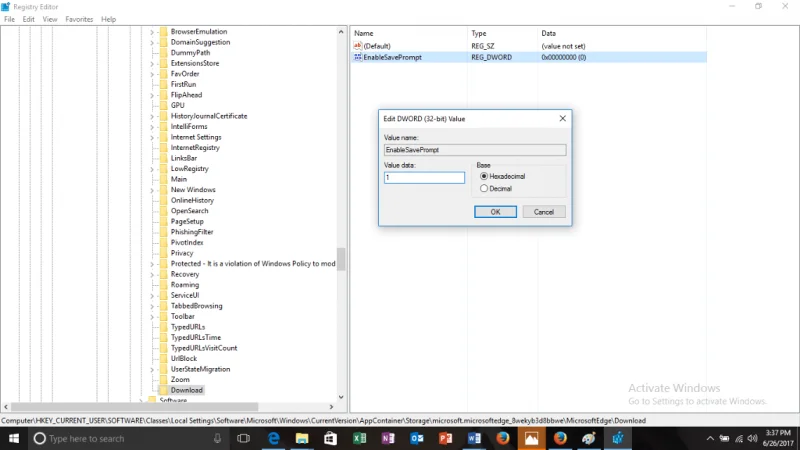Open the Help menu
This screenshot has height=450, width=800.
[x=108, y=19]
